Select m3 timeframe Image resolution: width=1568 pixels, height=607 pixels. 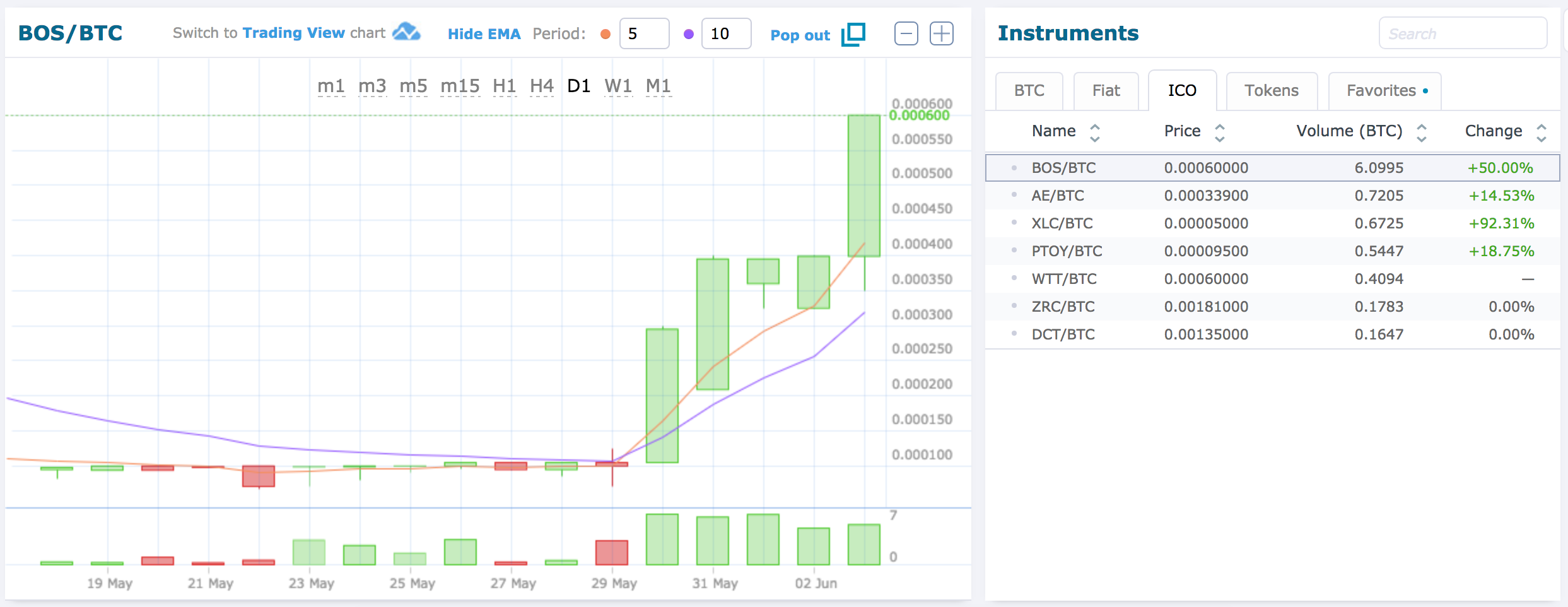[x=372, y=86]
